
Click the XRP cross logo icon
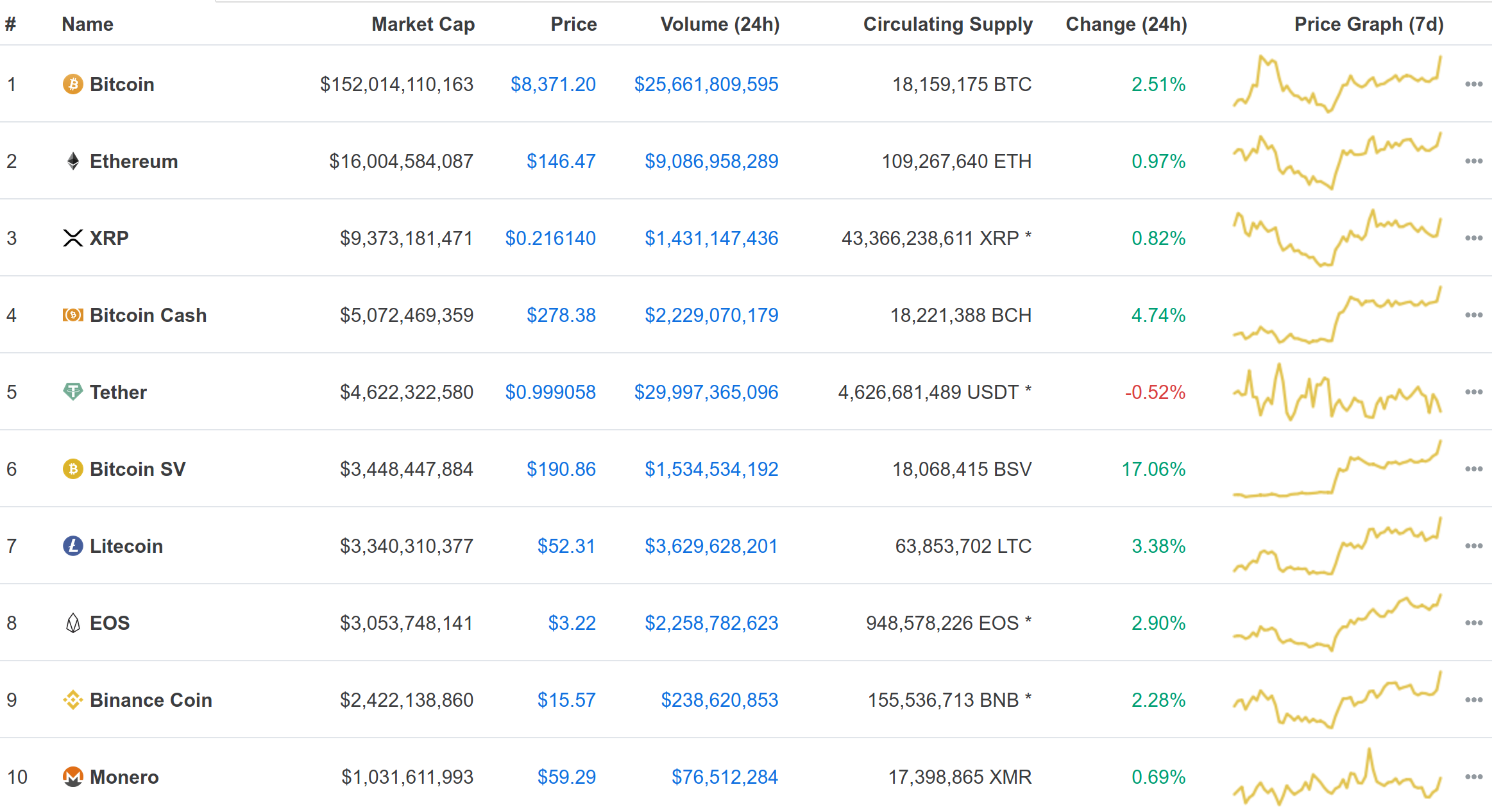(x=73, y=238)
